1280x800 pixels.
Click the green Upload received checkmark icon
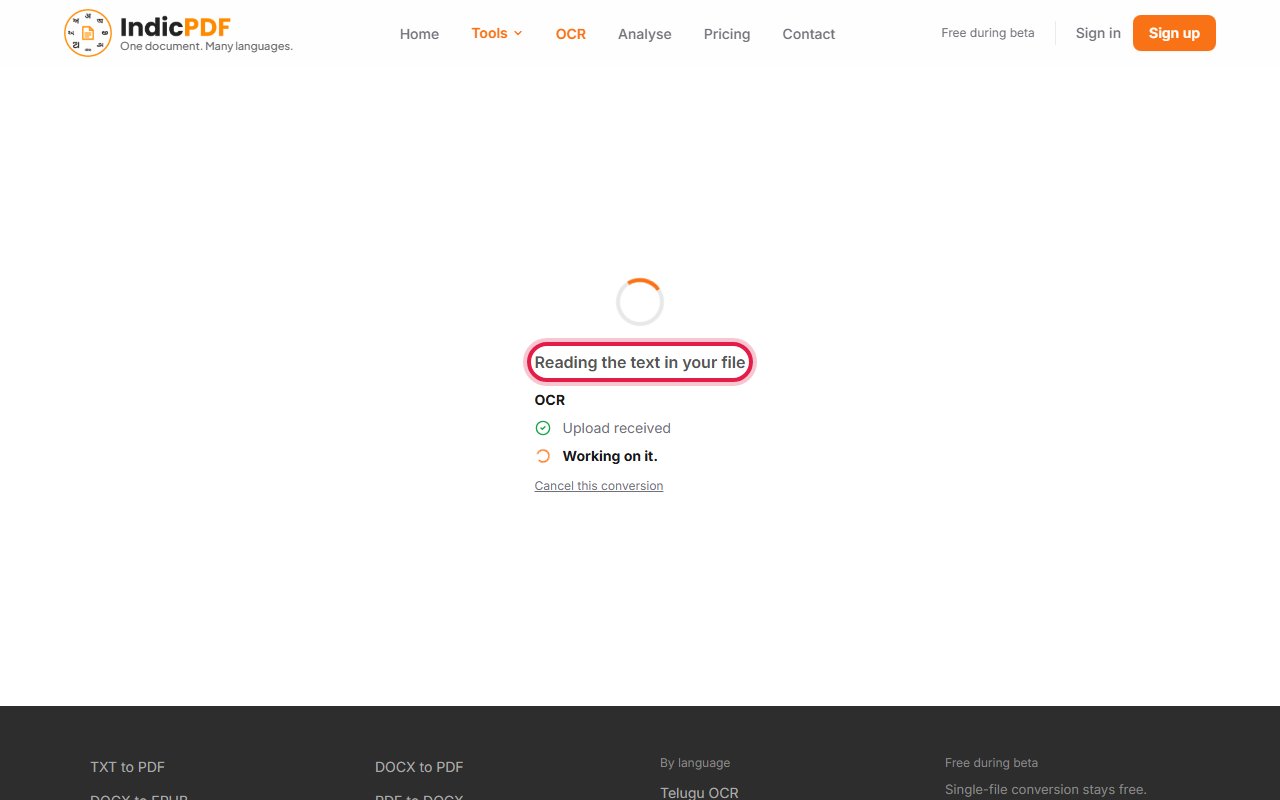[543, 428]
